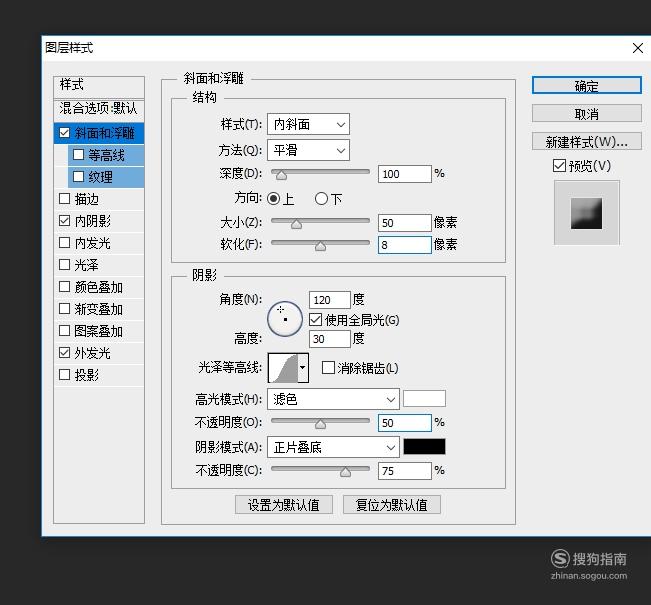Click the 深度 slider handle
651x605 pixels.
pyautogui.click(x=281, y=175)
